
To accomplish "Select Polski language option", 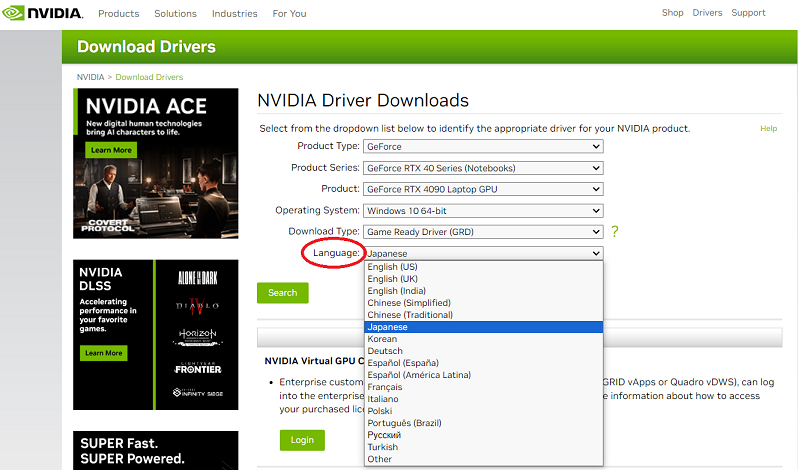I will tap(484, 411).
